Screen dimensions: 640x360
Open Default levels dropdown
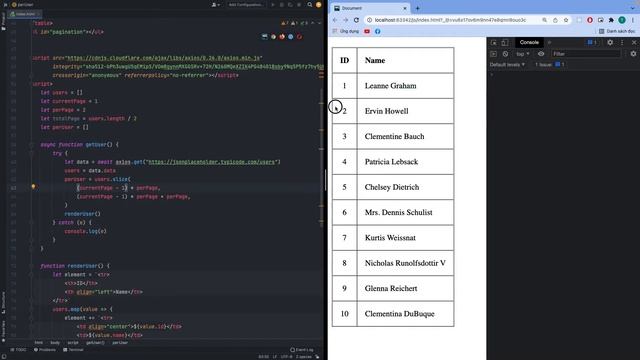click(x=507, y=64)
